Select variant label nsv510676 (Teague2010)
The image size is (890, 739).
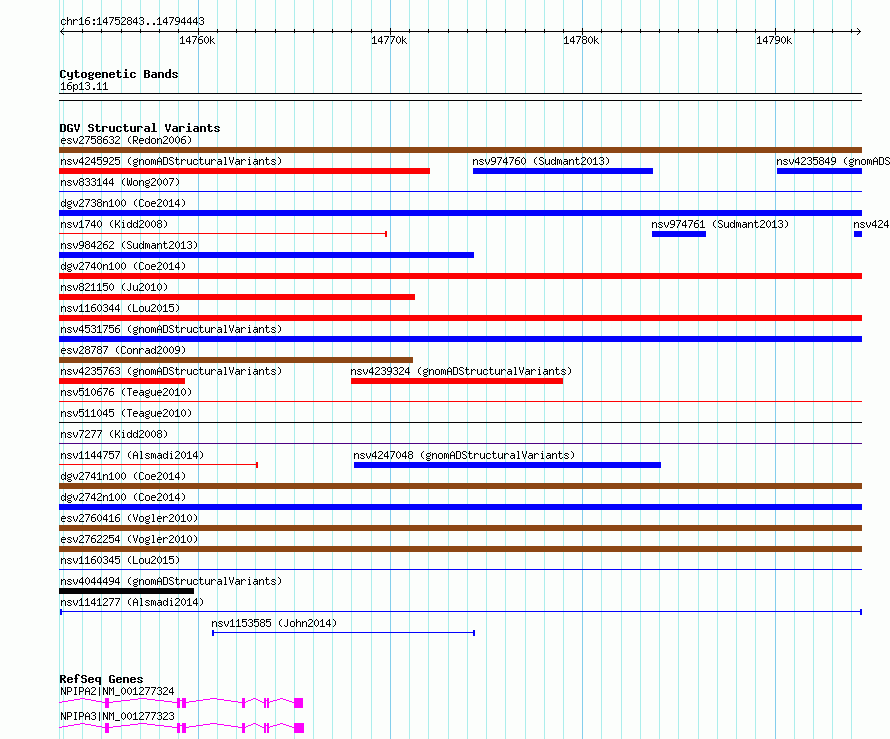(x=126, y=392)
